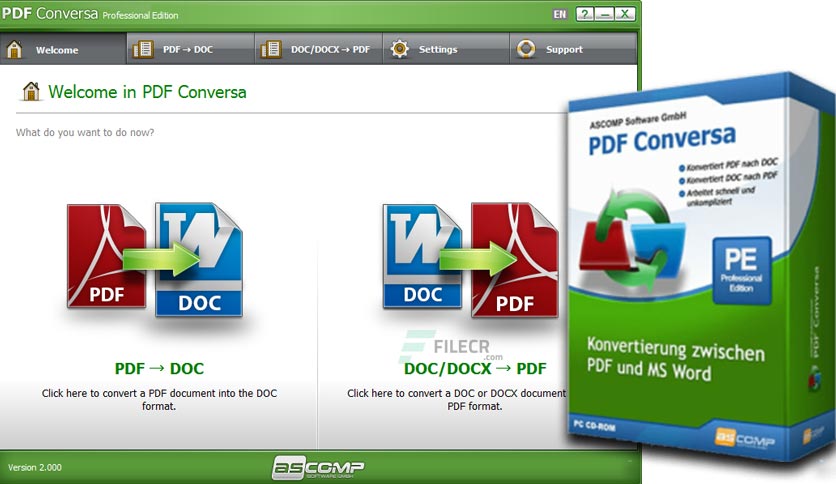Switch to the PDF → DOC tab
This screenshot has height=484, width=836.
click(x=190, y=49)
